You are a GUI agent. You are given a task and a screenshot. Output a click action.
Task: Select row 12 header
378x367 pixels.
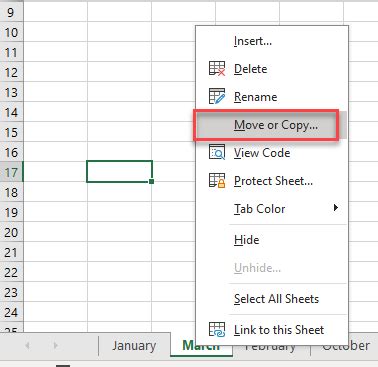pyautogui.click(x=11, y=72)
